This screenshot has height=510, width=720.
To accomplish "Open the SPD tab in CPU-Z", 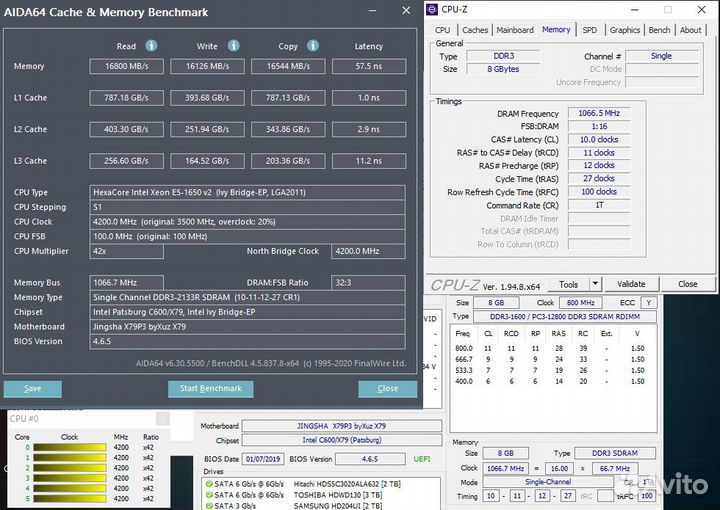I will (590, 30).
